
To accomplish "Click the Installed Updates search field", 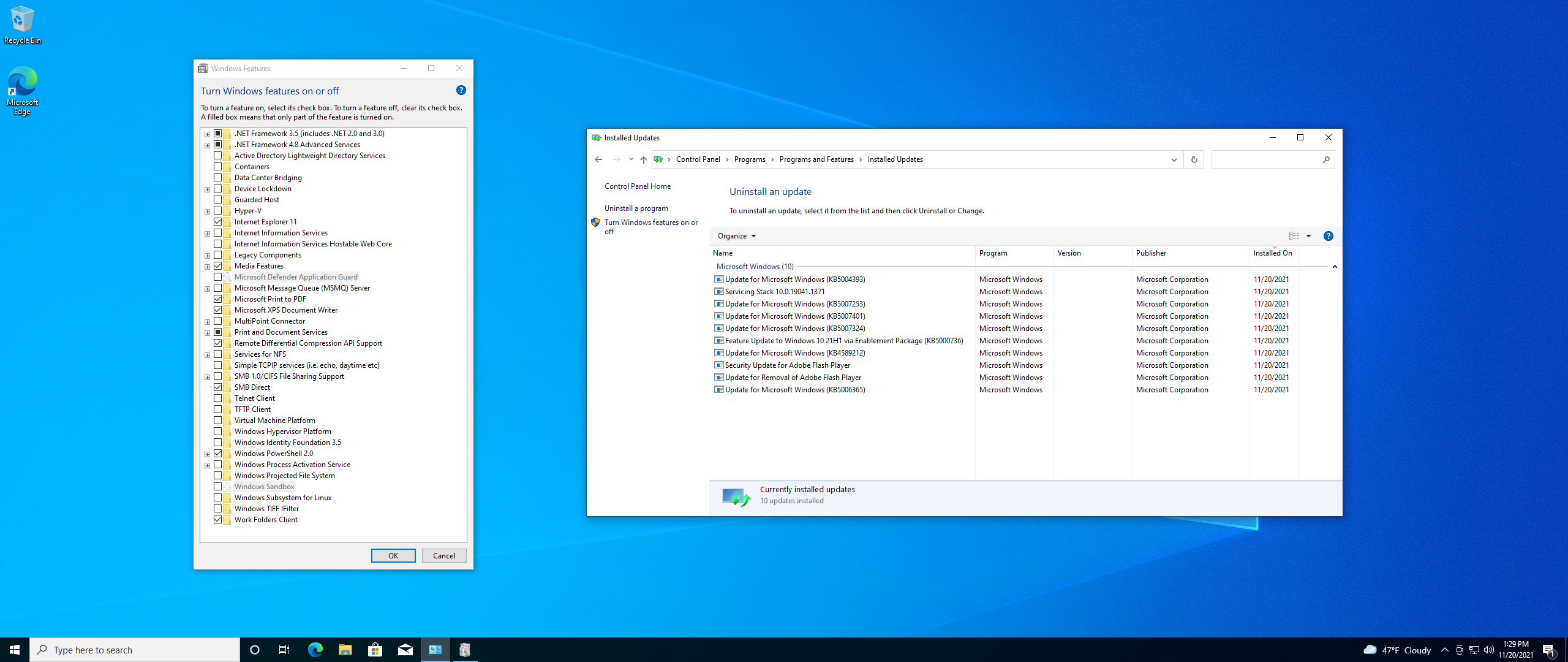I will [1267, 159].
